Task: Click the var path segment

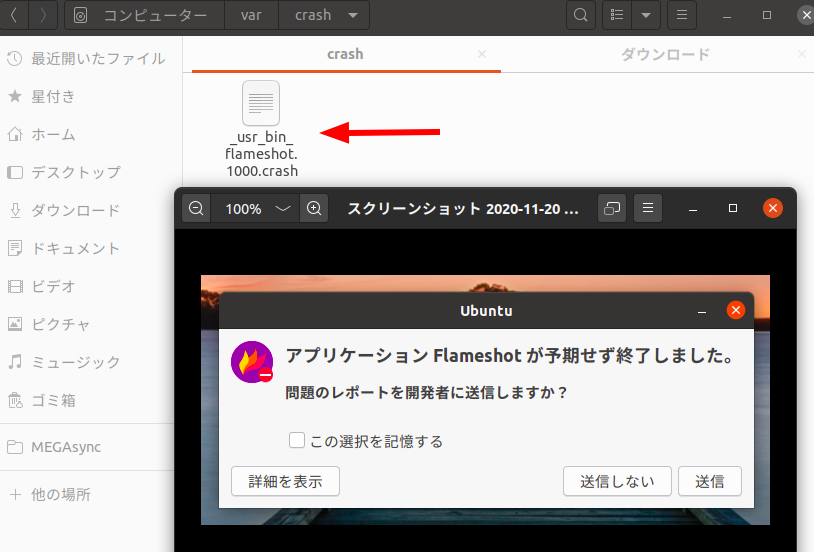Action: (251, 16)
